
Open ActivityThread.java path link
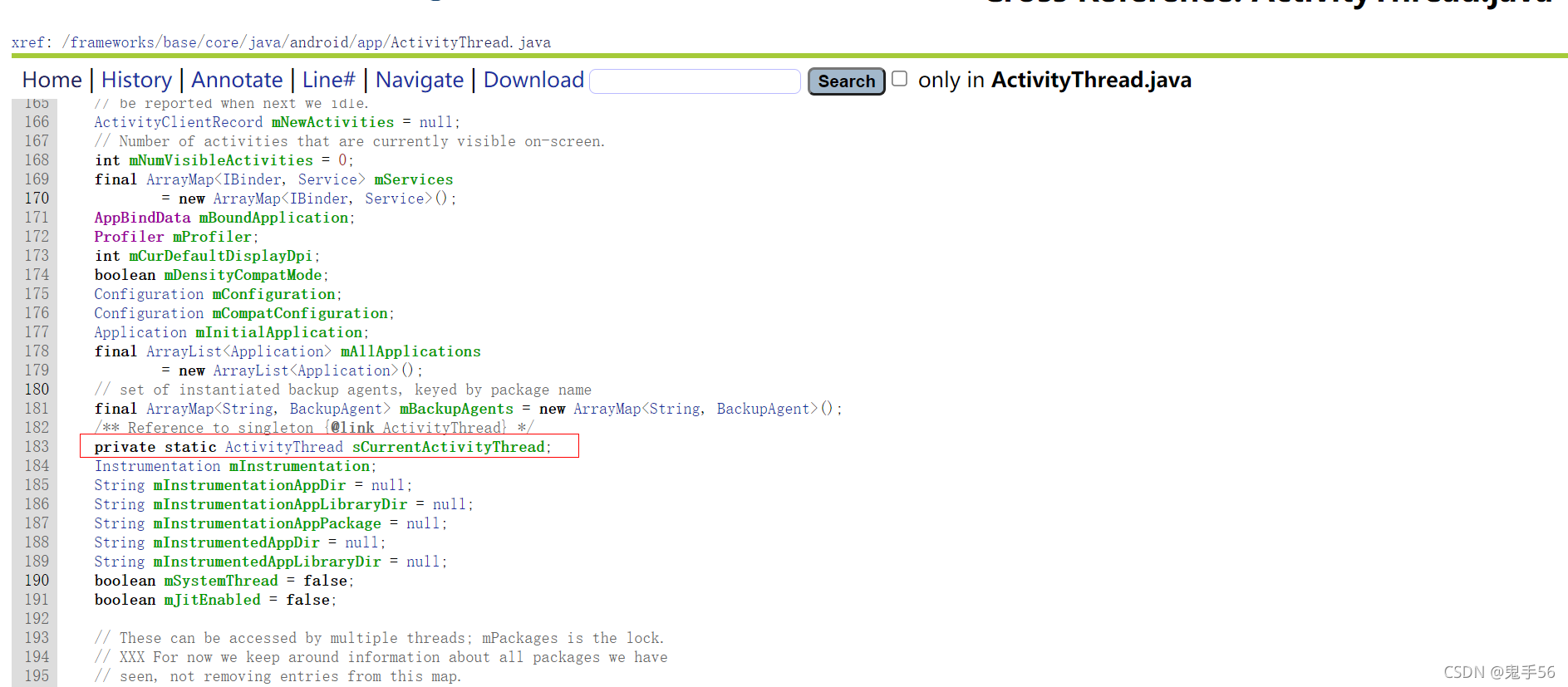click(470, 42)
